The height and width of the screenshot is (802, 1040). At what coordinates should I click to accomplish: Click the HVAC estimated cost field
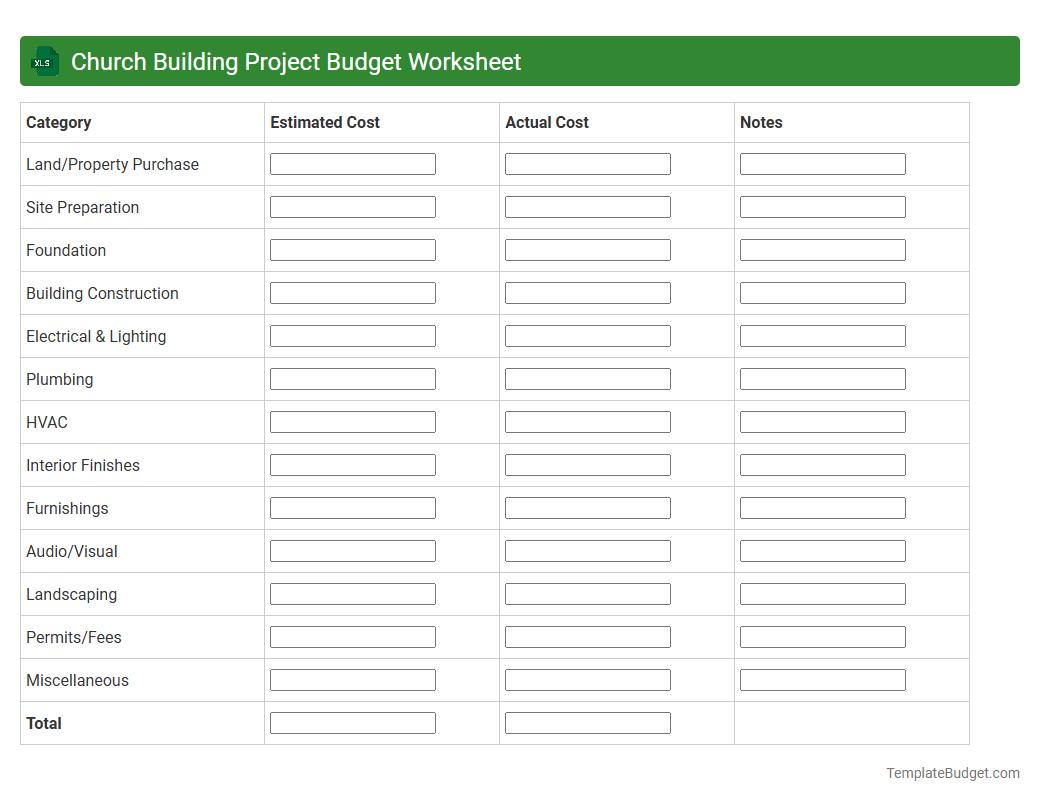[352, 421]
